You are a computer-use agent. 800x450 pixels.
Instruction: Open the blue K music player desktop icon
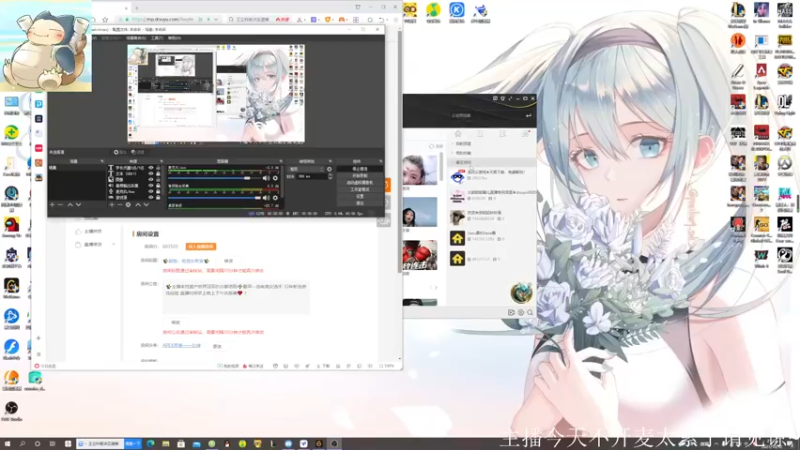(457, 12)
